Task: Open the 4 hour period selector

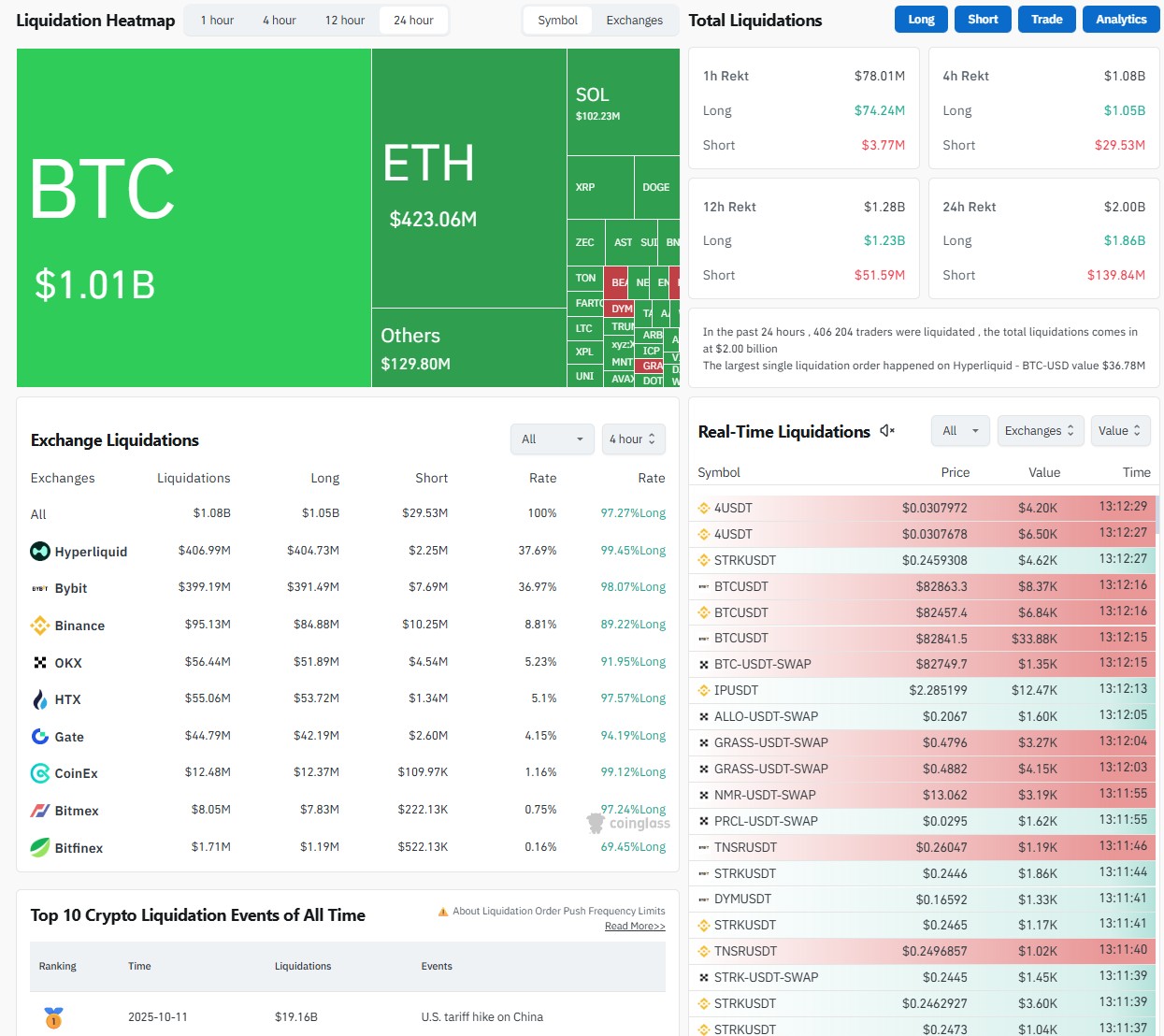Action: tap(633, 439)
